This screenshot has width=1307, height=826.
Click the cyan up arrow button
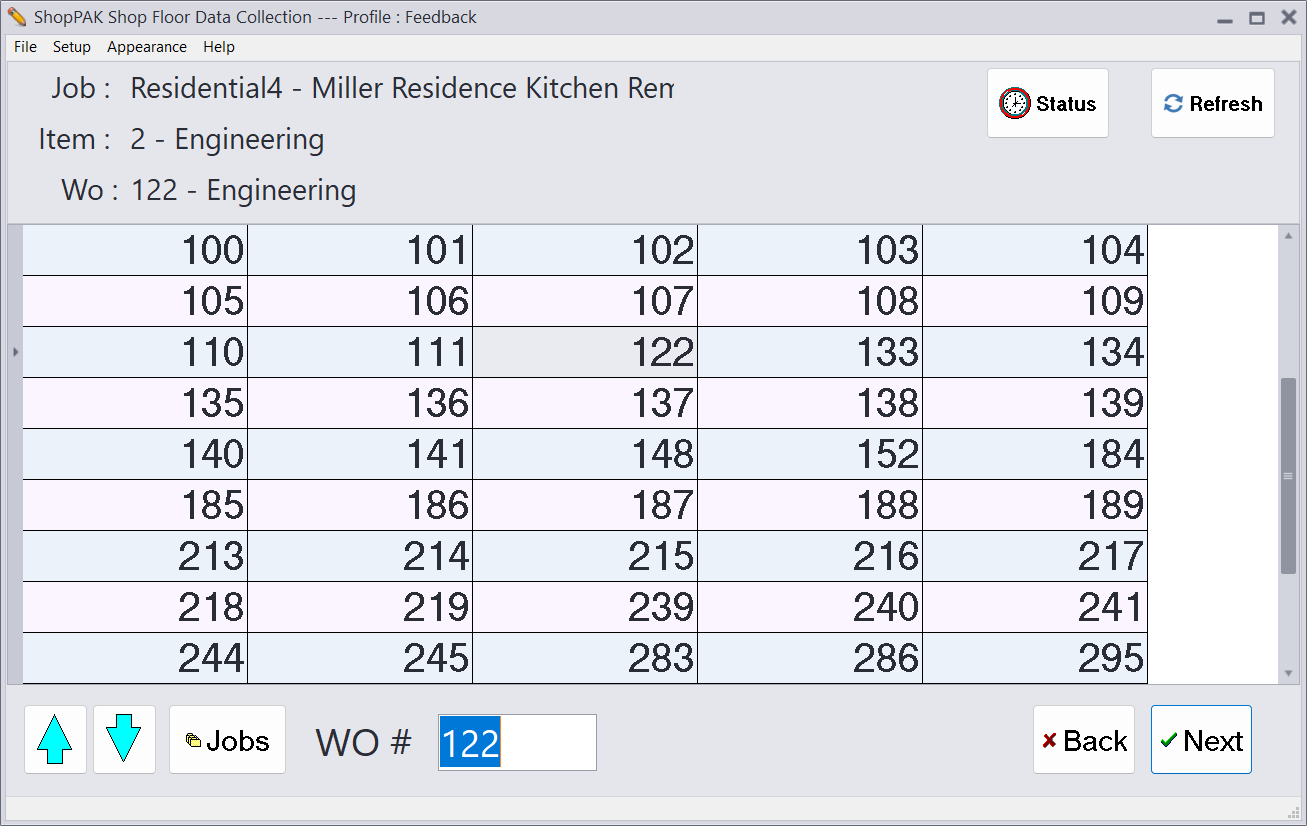(55, 740)
